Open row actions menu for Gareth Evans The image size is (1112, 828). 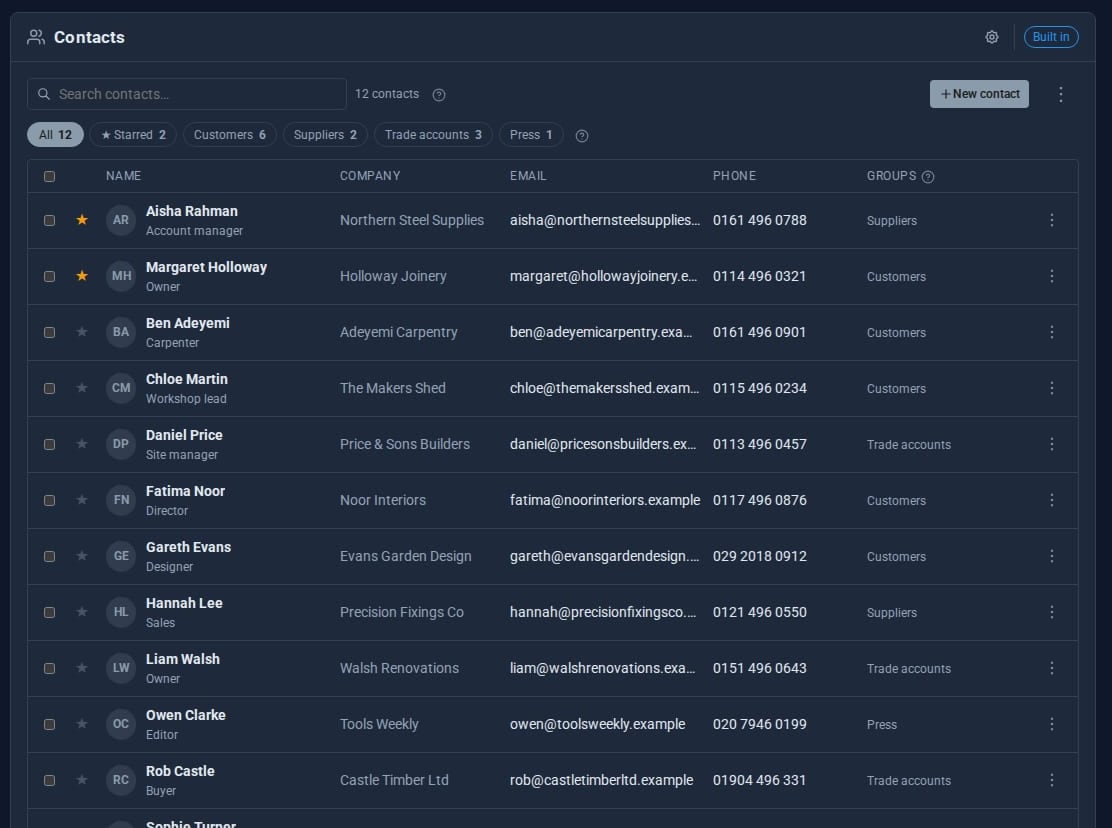coord(1052,556)
